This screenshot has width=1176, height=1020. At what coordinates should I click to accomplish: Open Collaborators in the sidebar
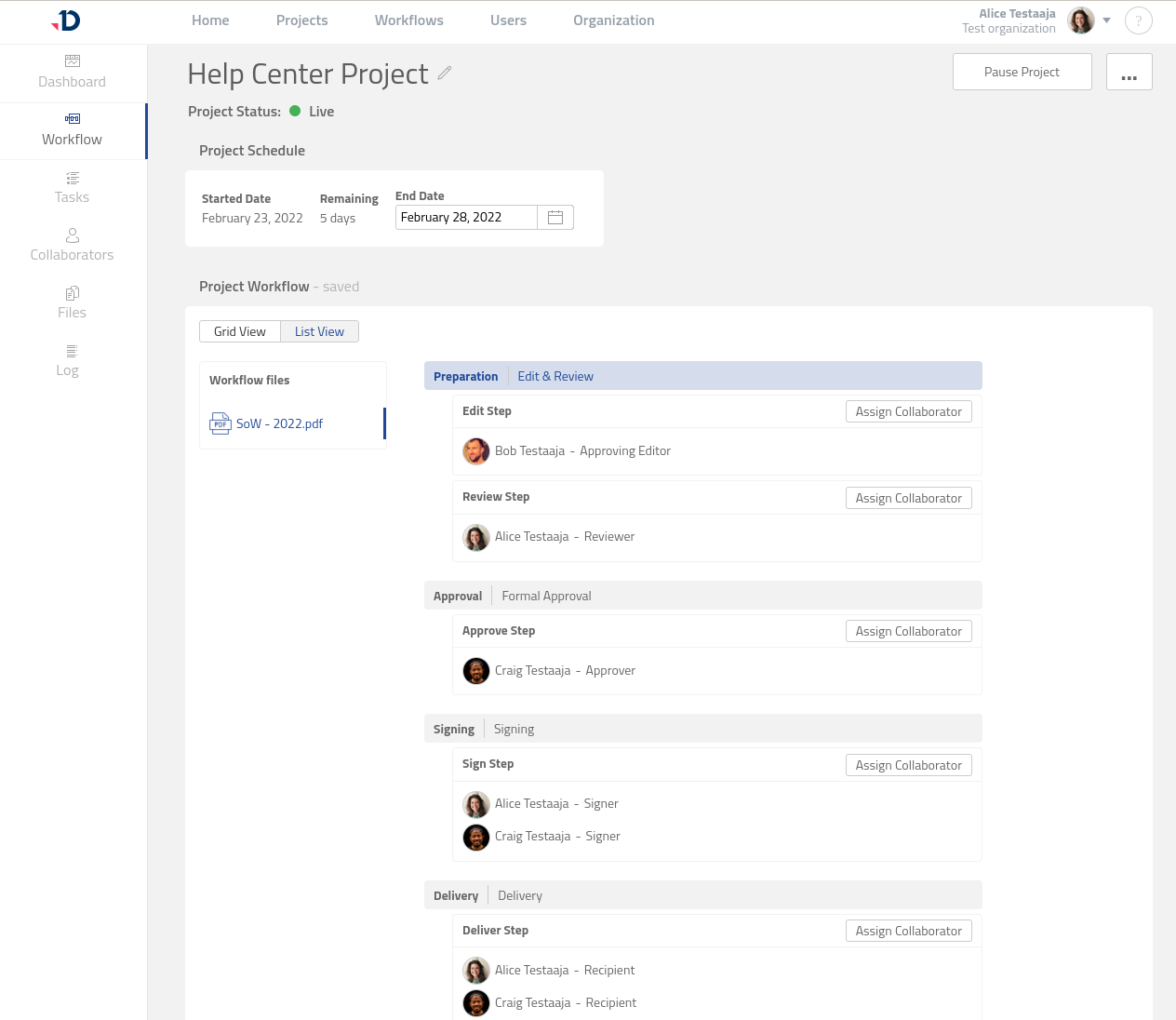(73, 245)
